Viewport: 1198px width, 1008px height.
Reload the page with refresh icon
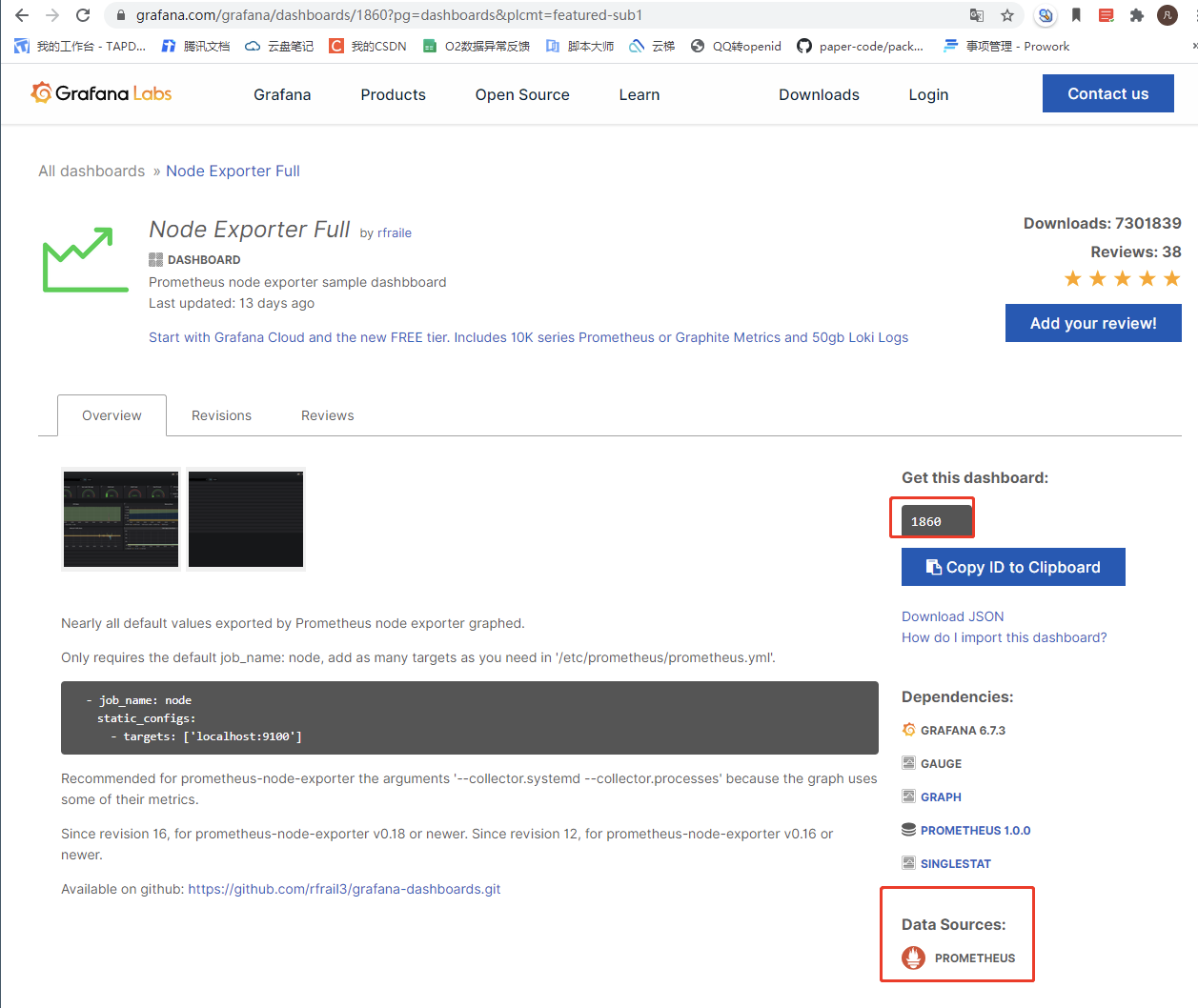click(x=83, y=15)
